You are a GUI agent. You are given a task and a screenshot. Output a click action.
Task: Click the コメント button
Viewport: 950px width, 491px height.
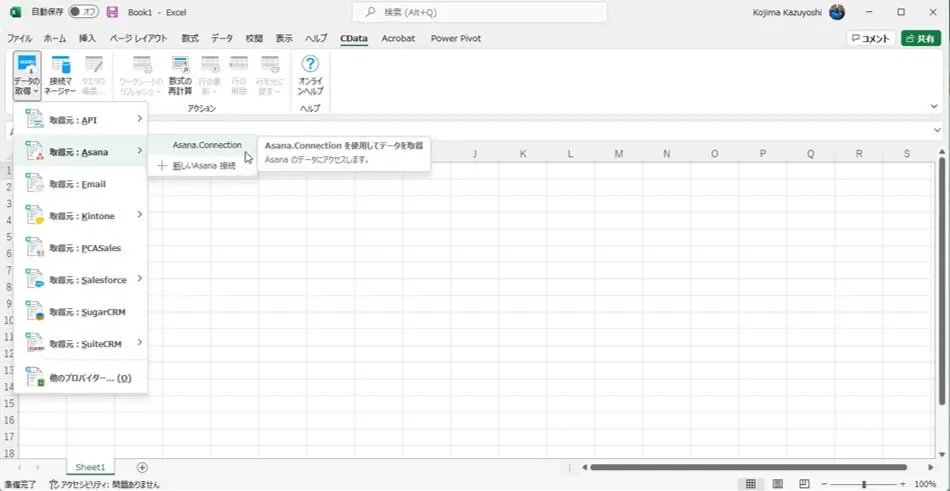point(871,38)
